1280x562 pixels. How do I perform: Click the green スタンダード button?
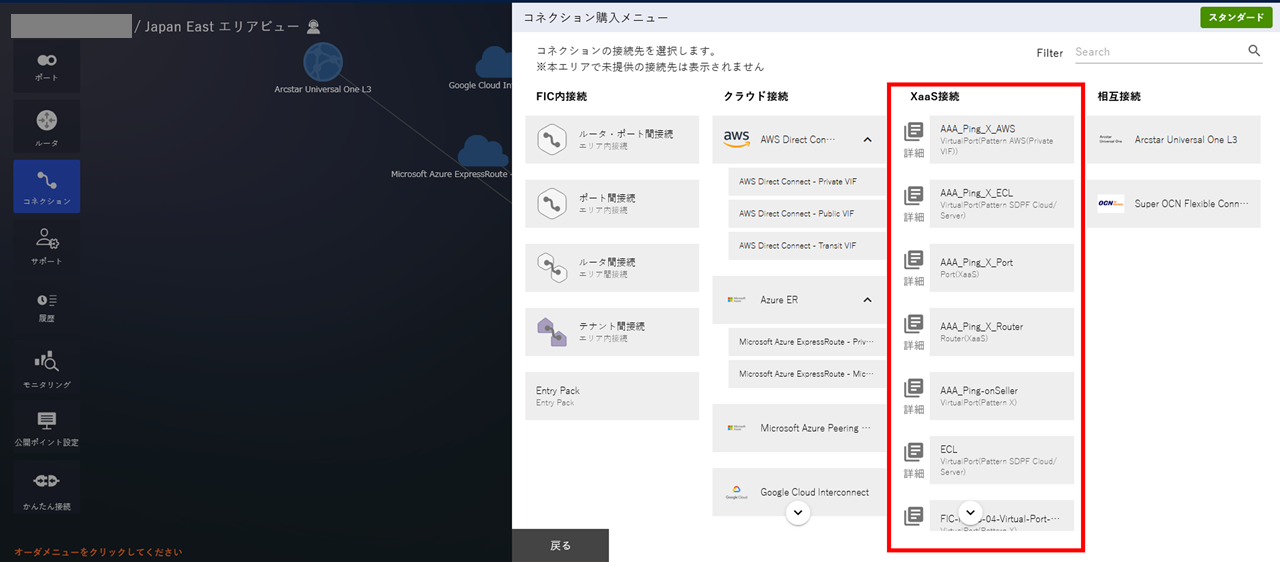click(x=1236, y=18)
